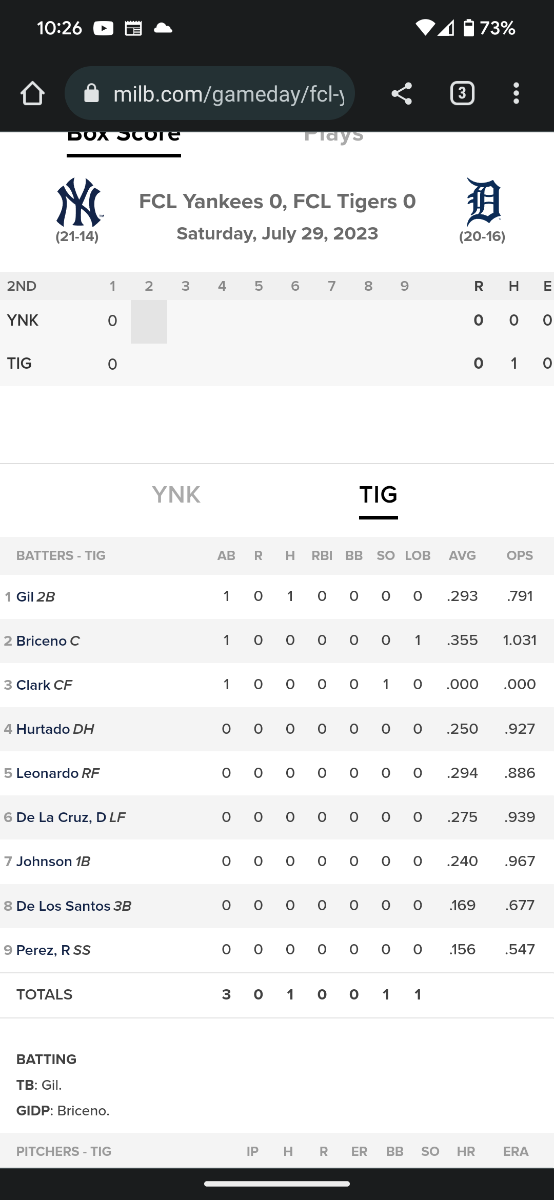Tap the browser home icon
Viewport: 554px width, 1200px height.
coord(32,94)
